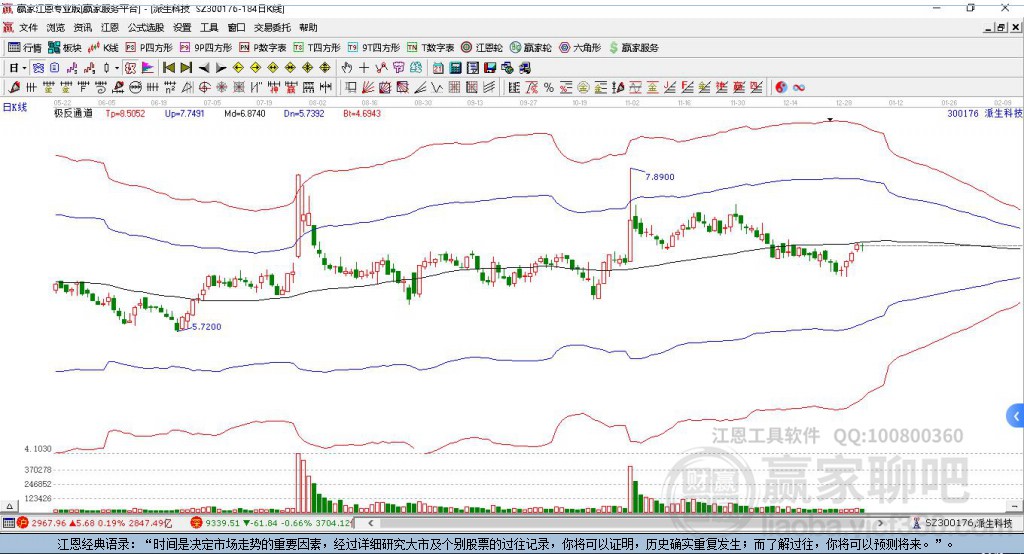The image size is (1024, 554).
Task: Click the blue infinity loop icon
Action: click(x=799, y=88)
